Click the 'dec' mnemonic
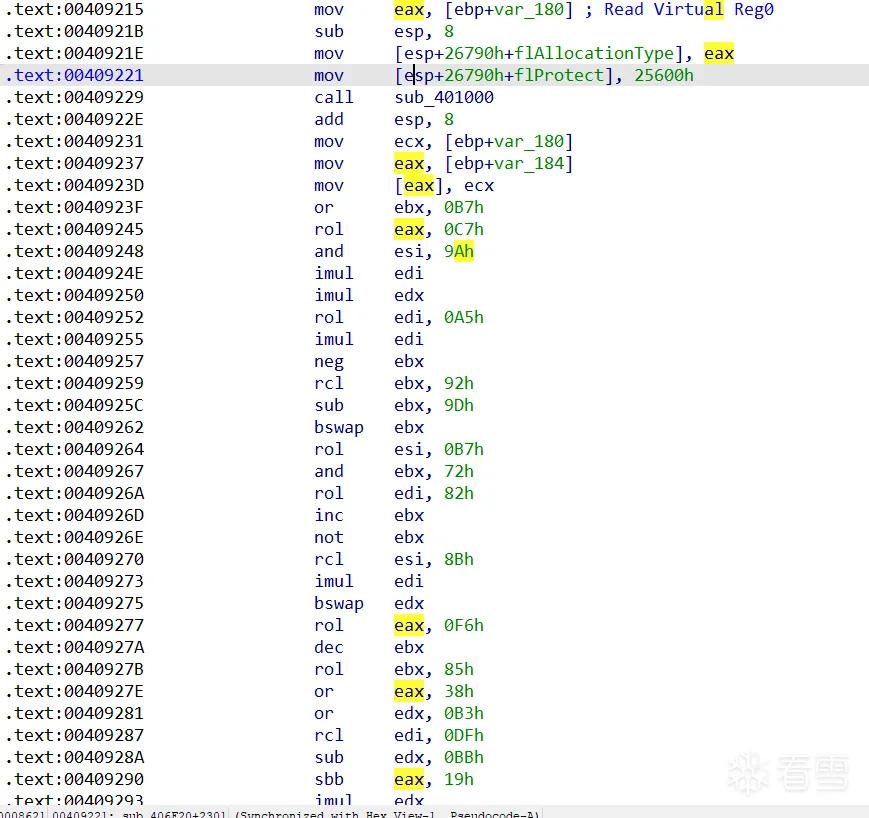Screen dimensions: 869x818 click(x=329, y=647)
